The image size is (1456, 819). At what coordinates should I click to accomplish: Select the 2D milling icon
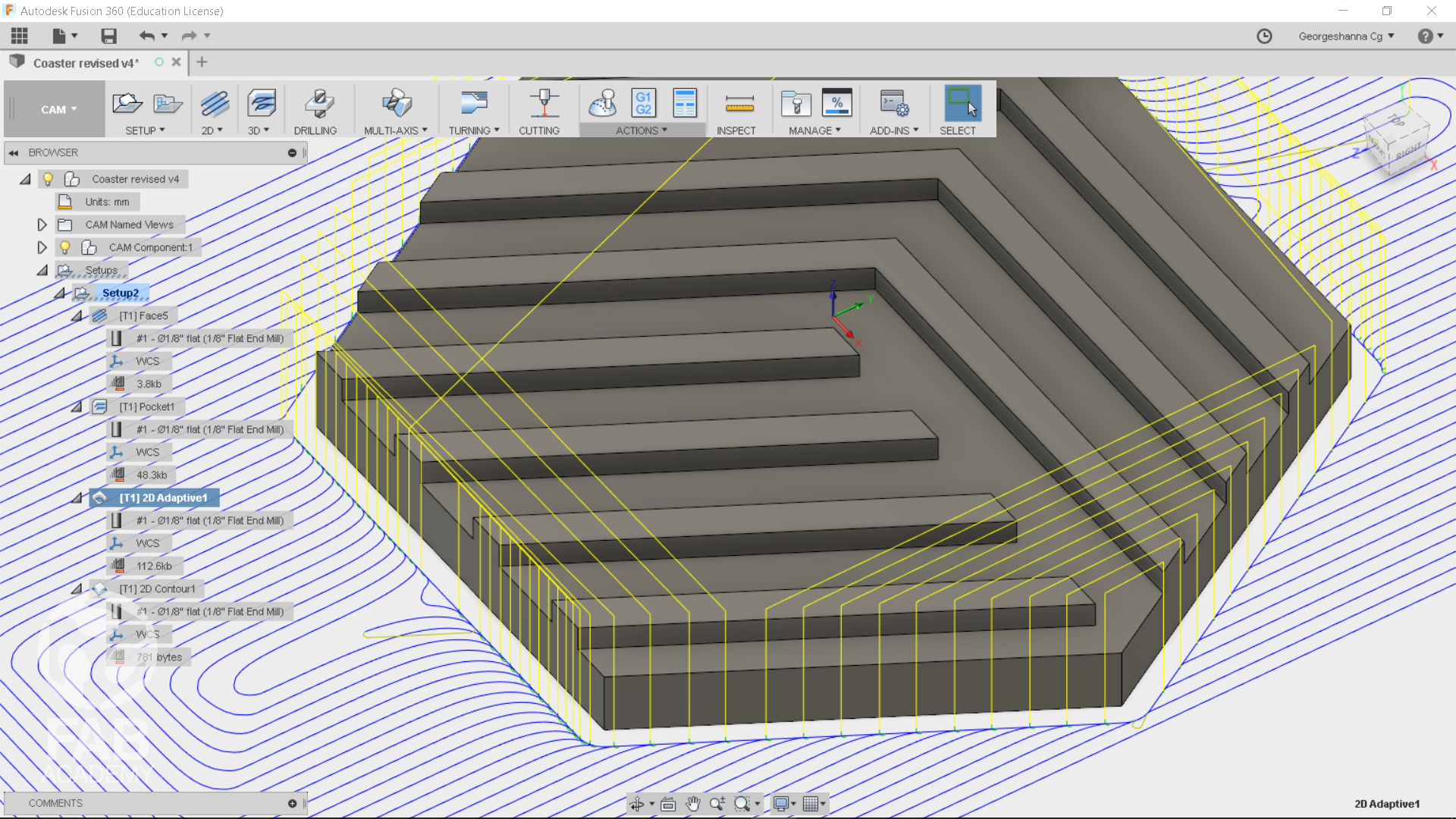coord(215,103)
